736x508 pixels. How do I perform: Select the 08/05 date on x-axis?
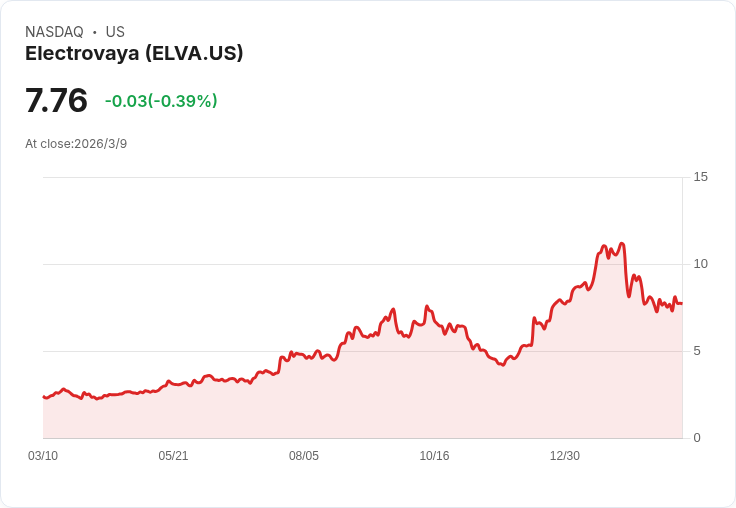pos(304,456)
